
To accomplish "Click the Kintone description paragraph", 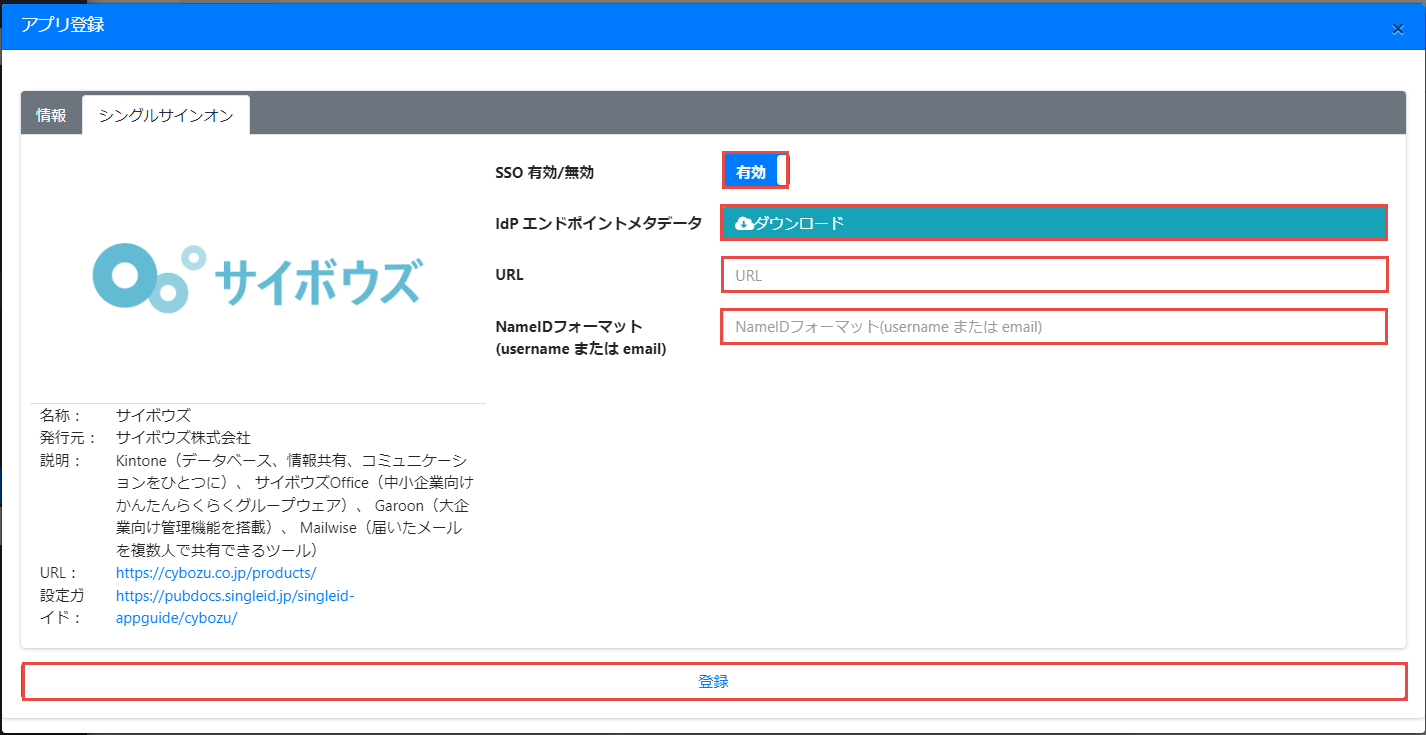I will coord(290,505).
